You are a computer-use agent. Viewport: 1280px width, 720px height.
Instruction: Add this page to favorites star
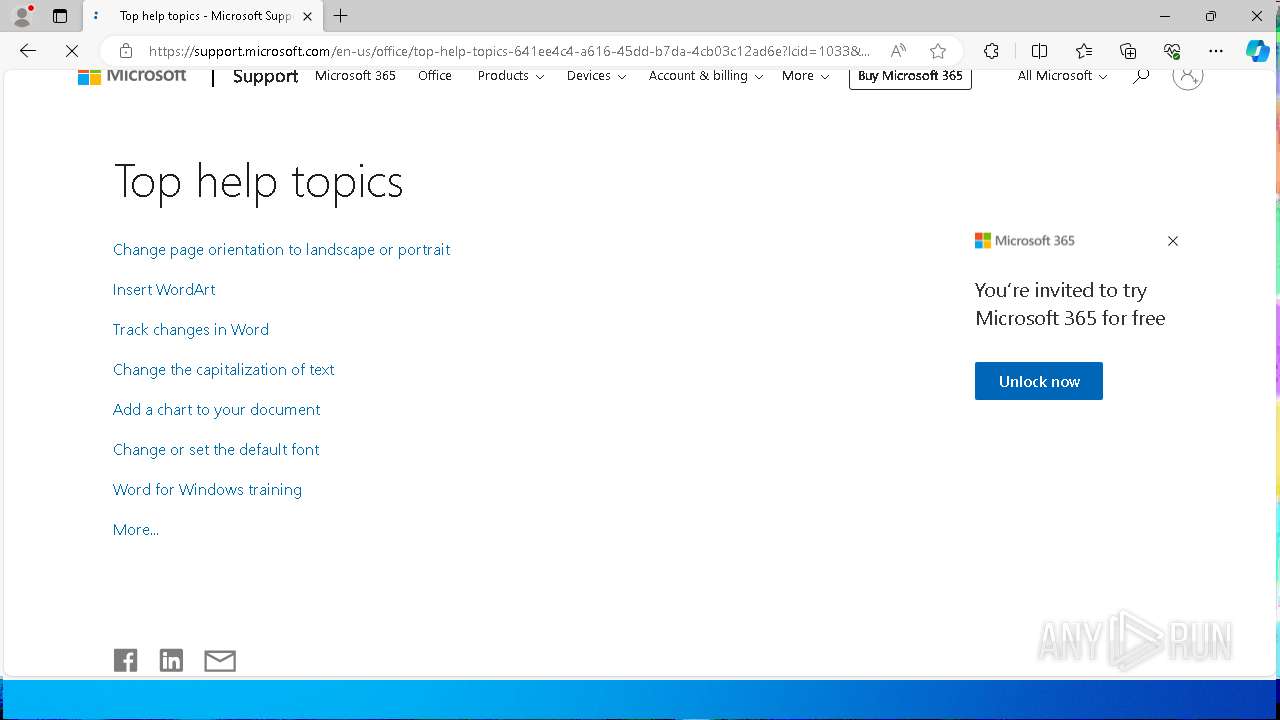coord(937,51)
